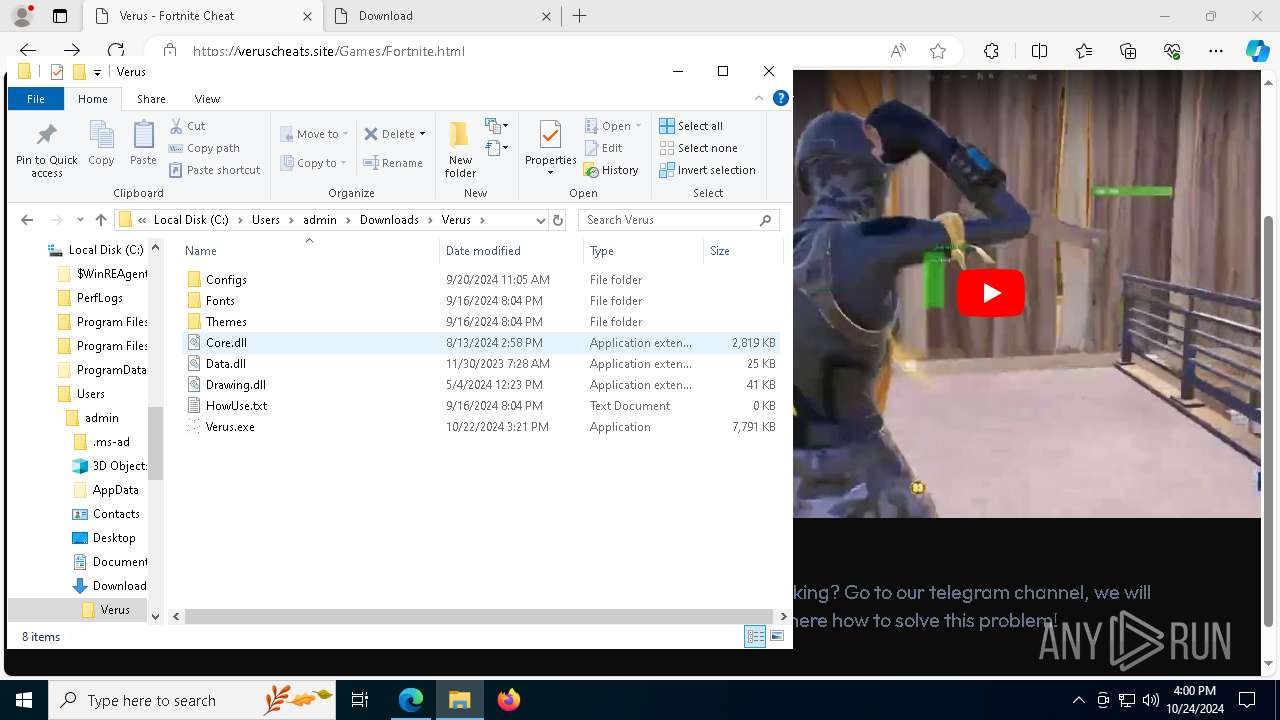Image resolution: width=1280 pixels, height=720 pixels.
Task: Click the Cut scissors command
Action: click(188, 126)
